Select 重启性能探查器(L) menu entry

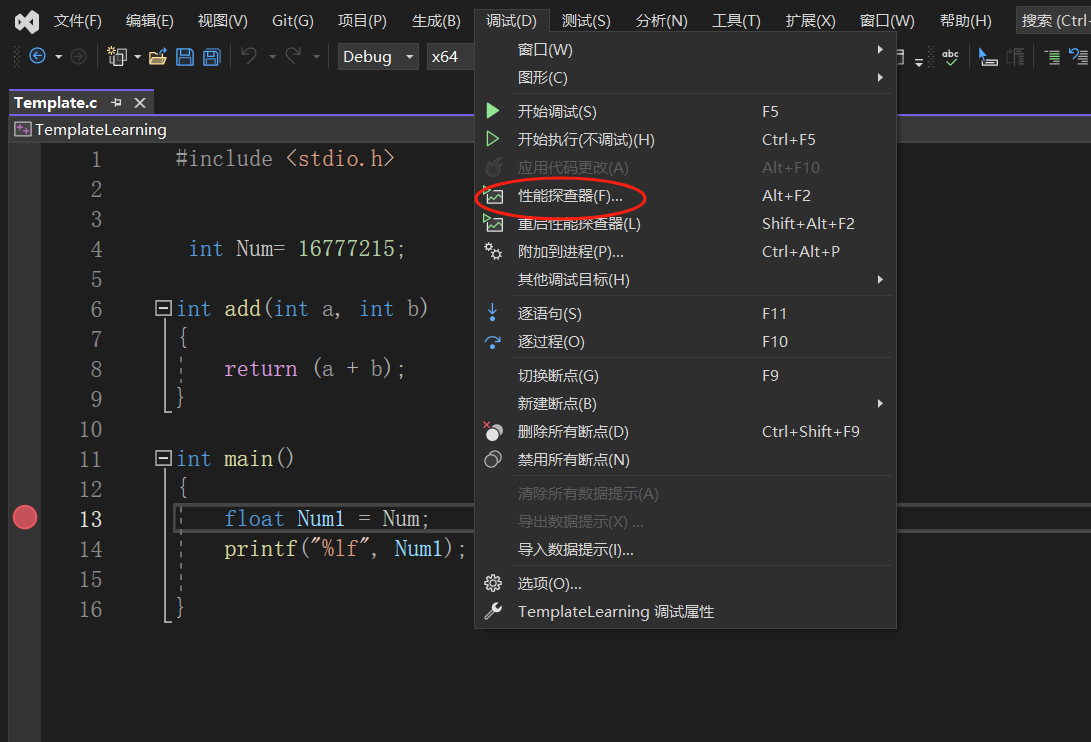(x=685, y=223)
